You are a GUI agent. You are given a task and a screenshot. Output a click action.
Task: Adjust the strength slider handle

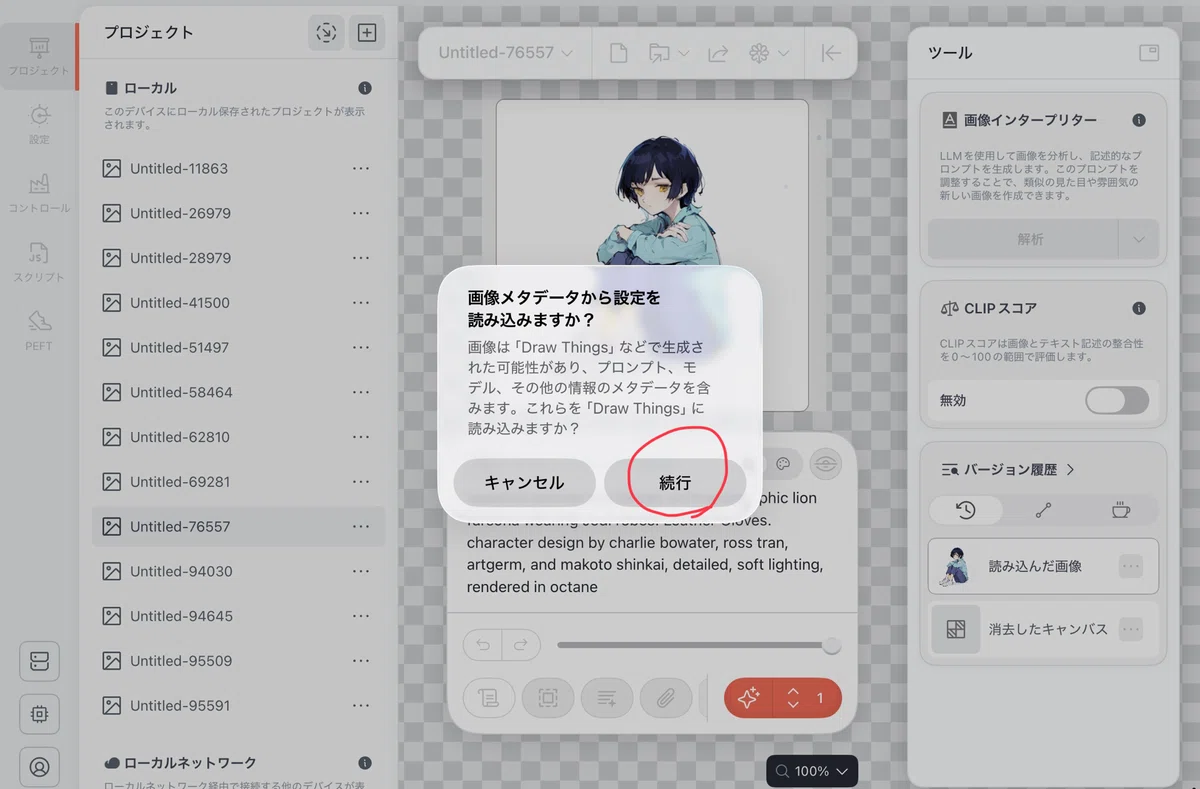832,645
